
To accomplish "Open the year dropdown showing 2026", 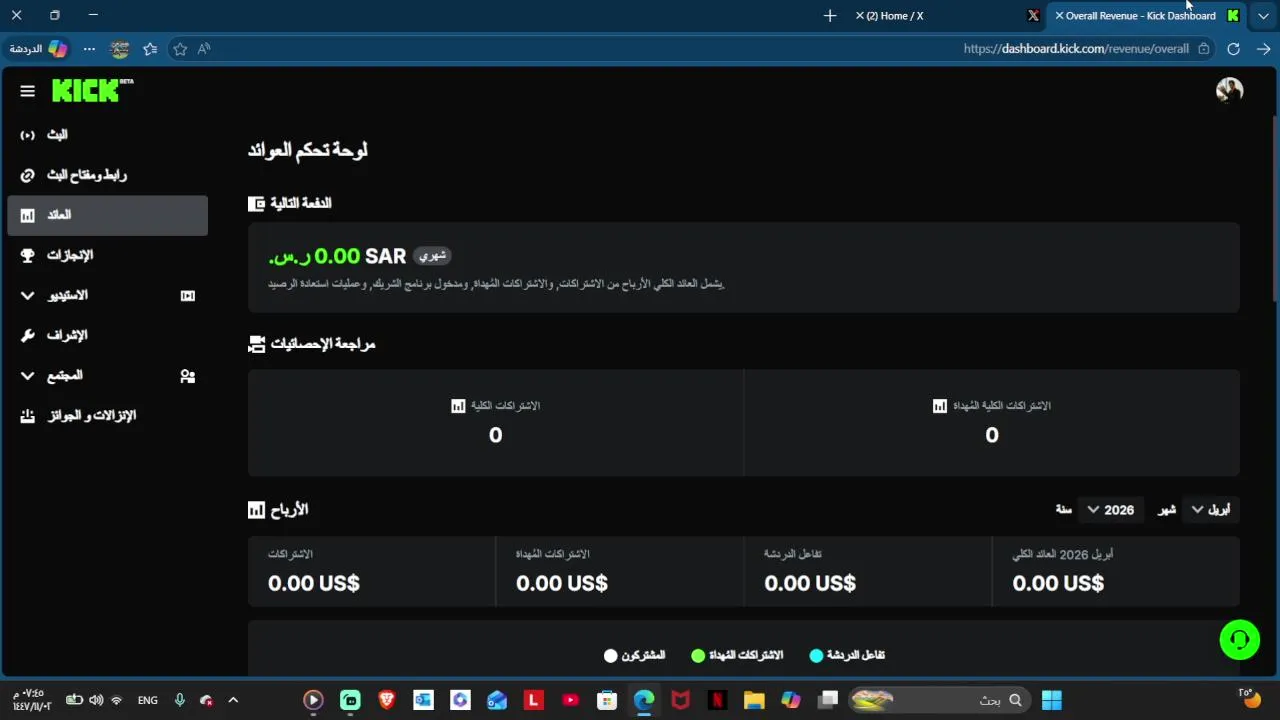I will tap(1110, 510).
